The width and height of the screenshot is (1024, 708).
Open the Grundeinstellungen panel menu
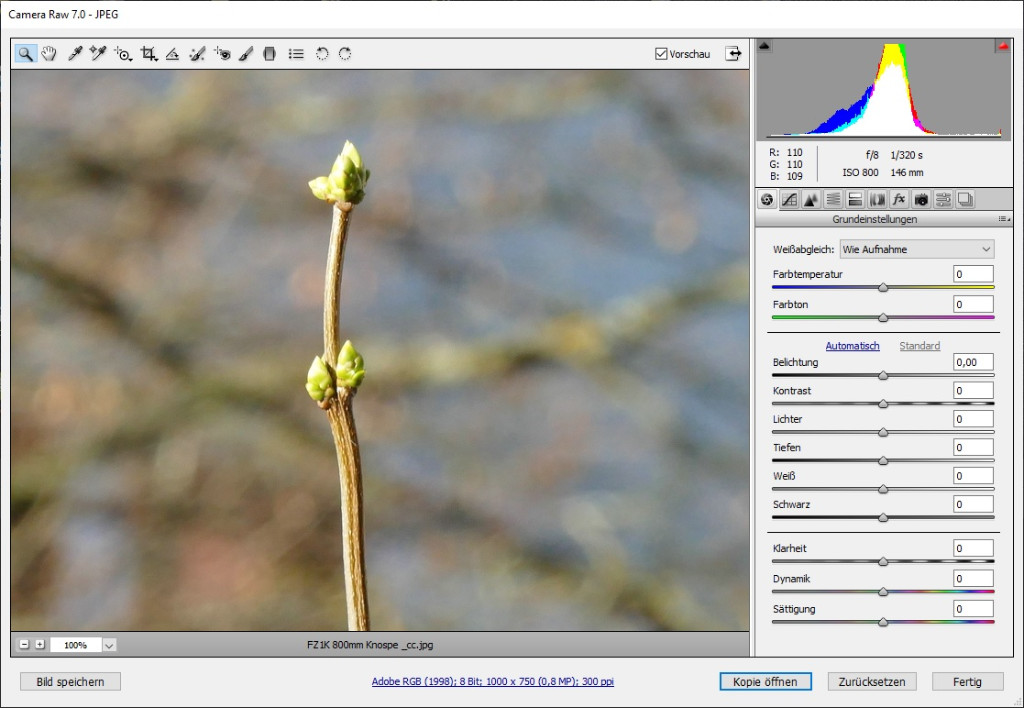pos(1004,219)
